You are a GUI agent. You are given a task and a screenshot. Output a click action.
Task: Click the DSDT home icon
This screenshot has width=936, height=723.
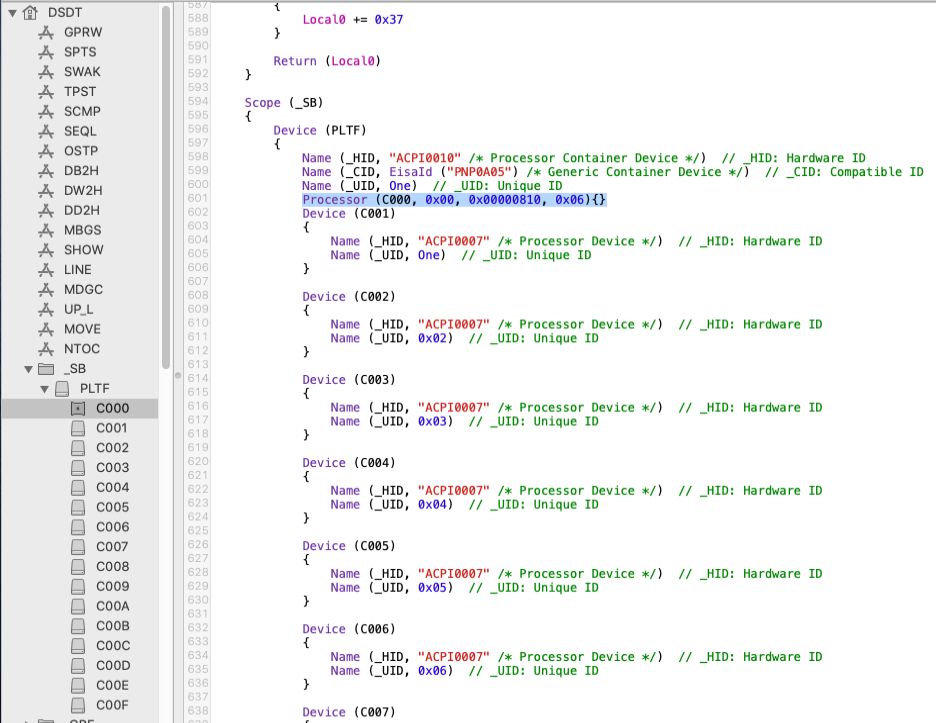coord(30,12)
